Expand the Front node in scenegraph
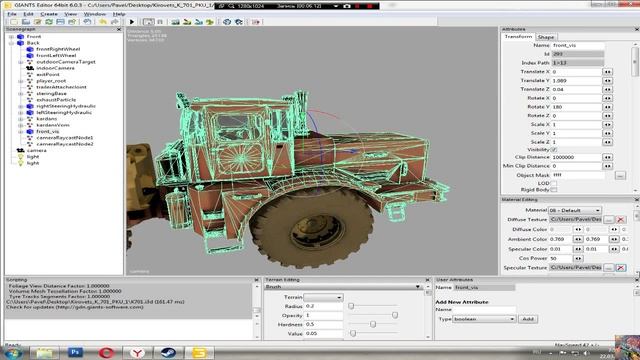Screen dimensions: 640x360 [x=11, y=37]
